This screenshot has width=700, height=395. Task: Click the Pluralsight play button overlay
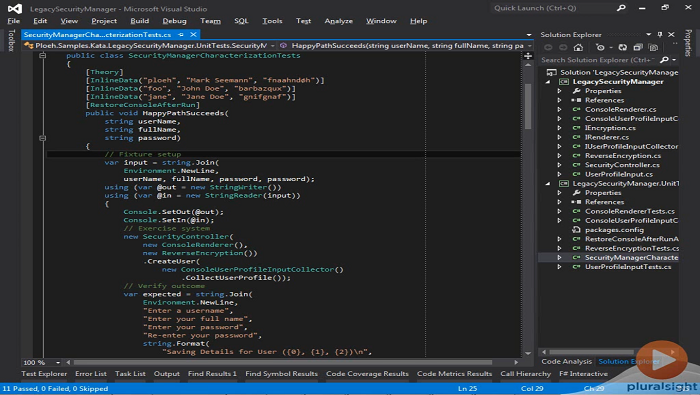coord(662,360)
